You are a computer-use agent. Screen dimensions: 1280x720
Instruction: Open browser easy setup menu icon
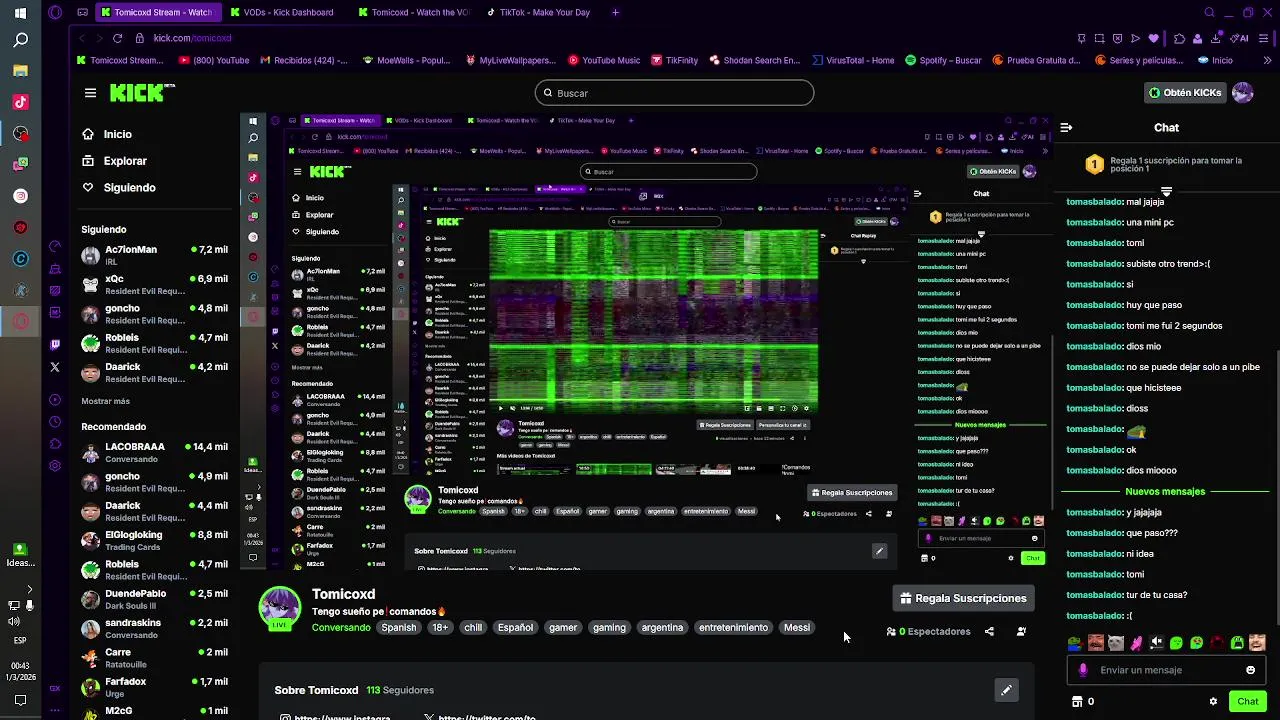1262,38
